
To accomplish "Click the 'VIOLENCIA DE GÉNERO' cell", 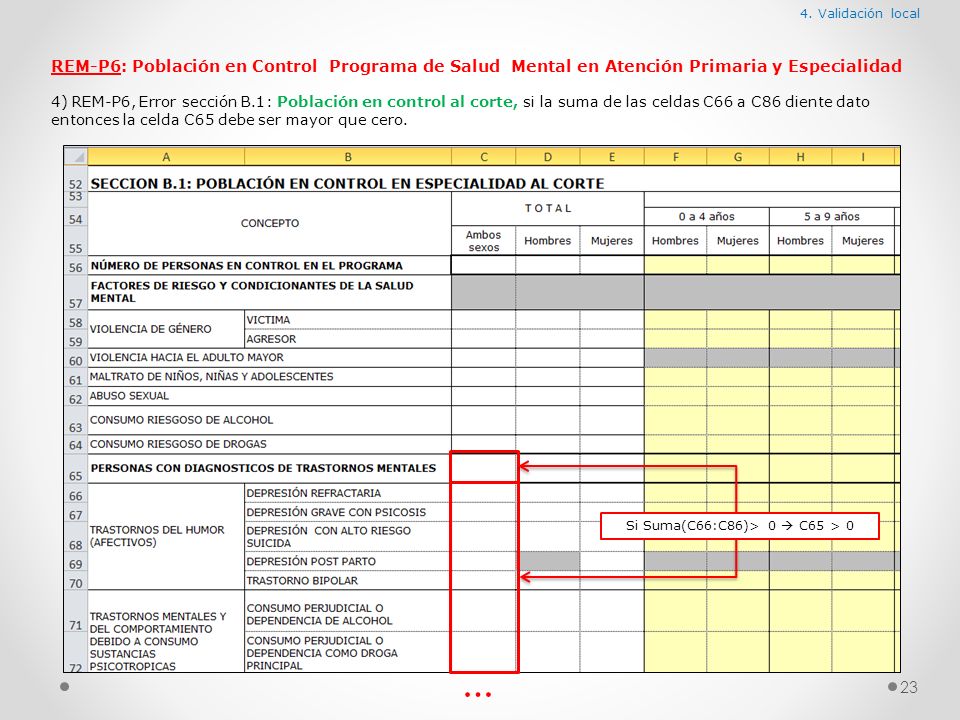I will click(x=166, y=329).
